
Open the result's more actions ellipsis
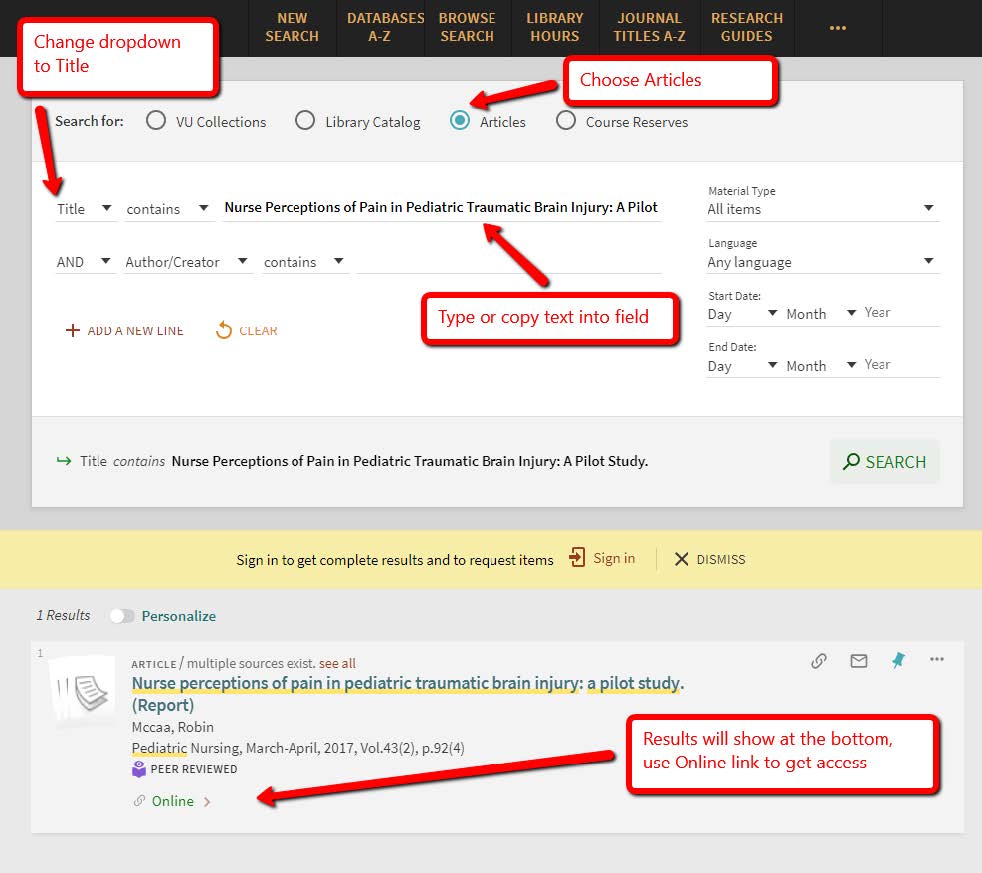point(936,660)
